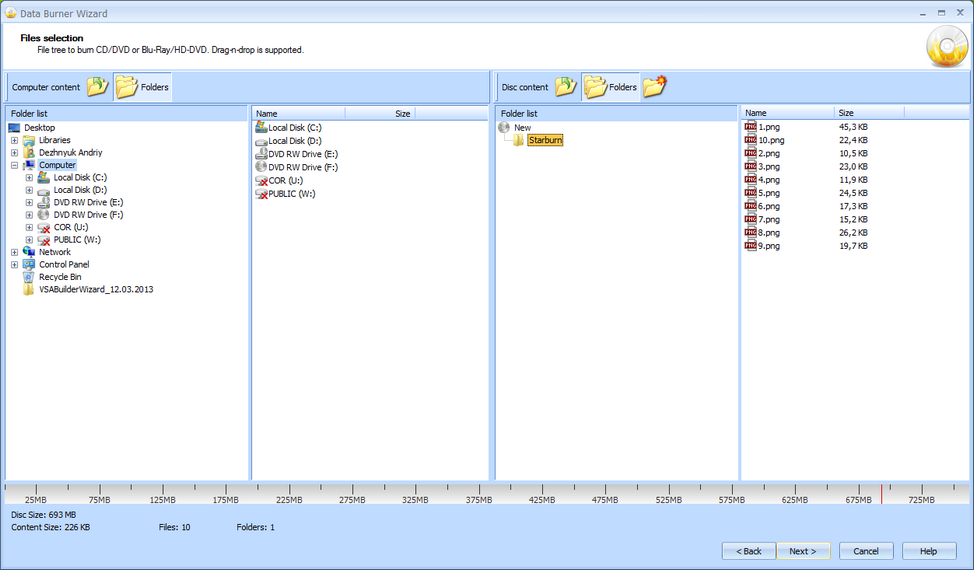This screenshot has height=570, width=974.
Task: Select VSABuilderWizard_12.03.2013 folder
Action: tap(96, 289)
